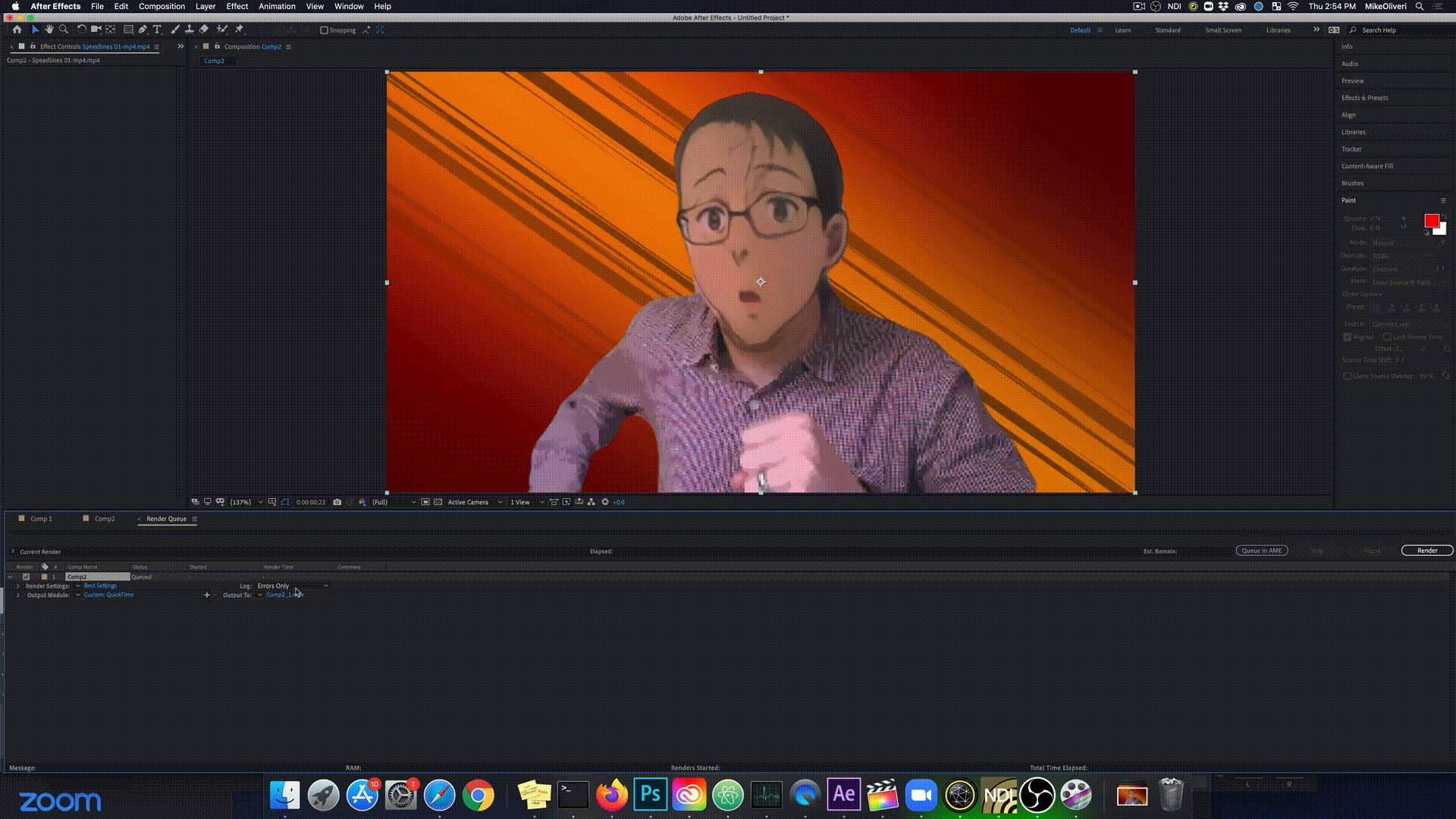Viewport: 1456px width, 819px height.
Task: Enable the Snapping checkbox
Action: [x=325, y=30]
